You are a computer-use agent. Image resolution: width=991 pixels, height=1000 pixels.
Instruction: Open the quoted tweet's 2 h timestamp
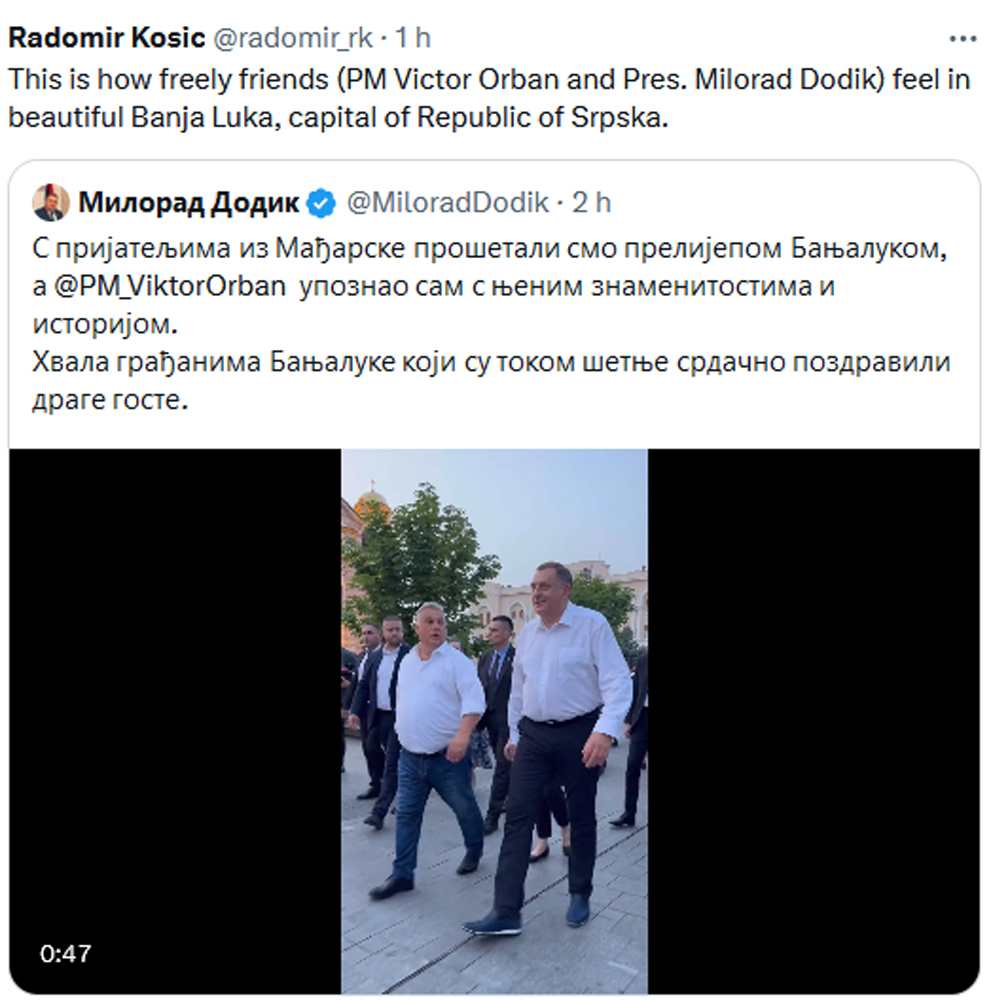(x=591, y=203)
